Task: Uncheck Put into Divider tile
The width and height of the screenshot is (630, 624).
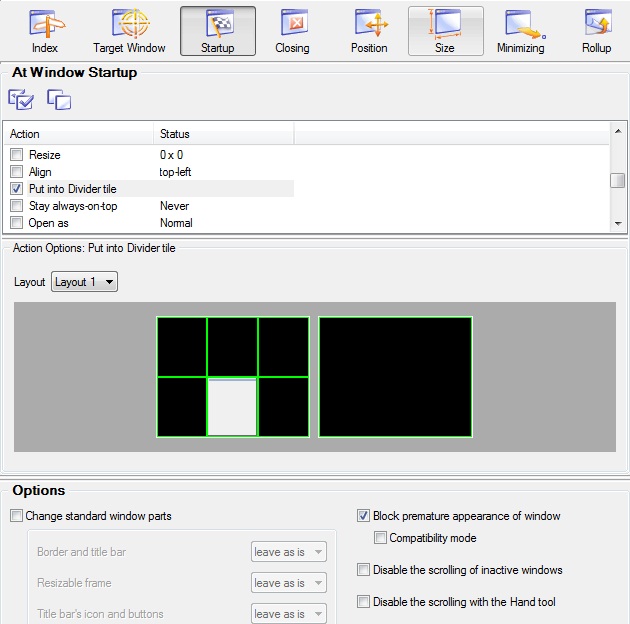Action: pos(16,188)
